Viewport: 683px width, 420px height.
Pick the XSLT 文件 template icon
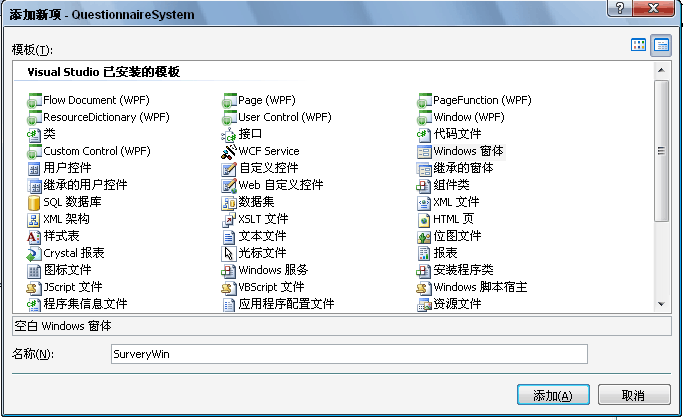pos(229,220)
